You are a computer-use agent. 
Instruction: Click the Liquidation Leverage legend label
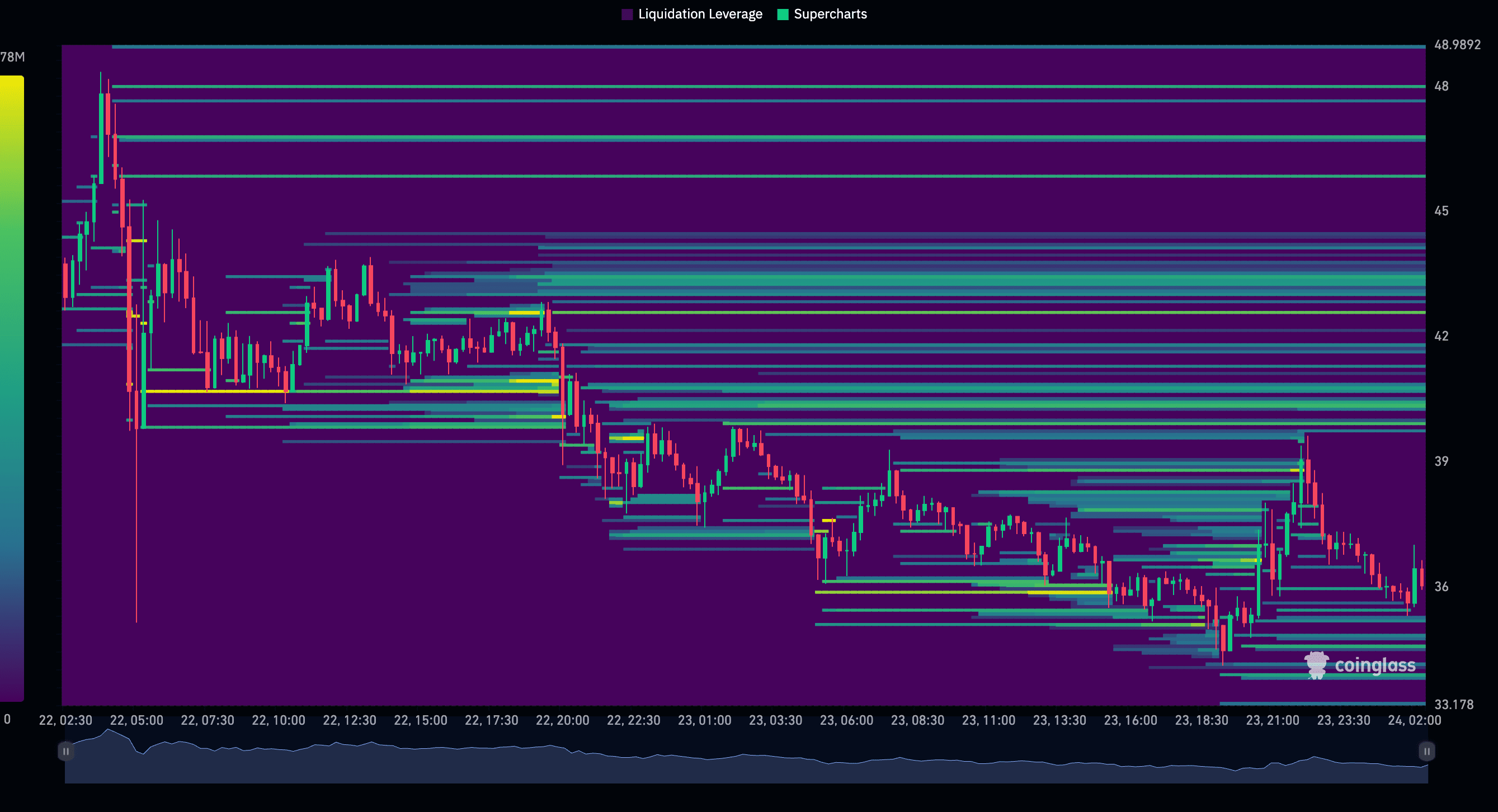click(x=700, y=15)
